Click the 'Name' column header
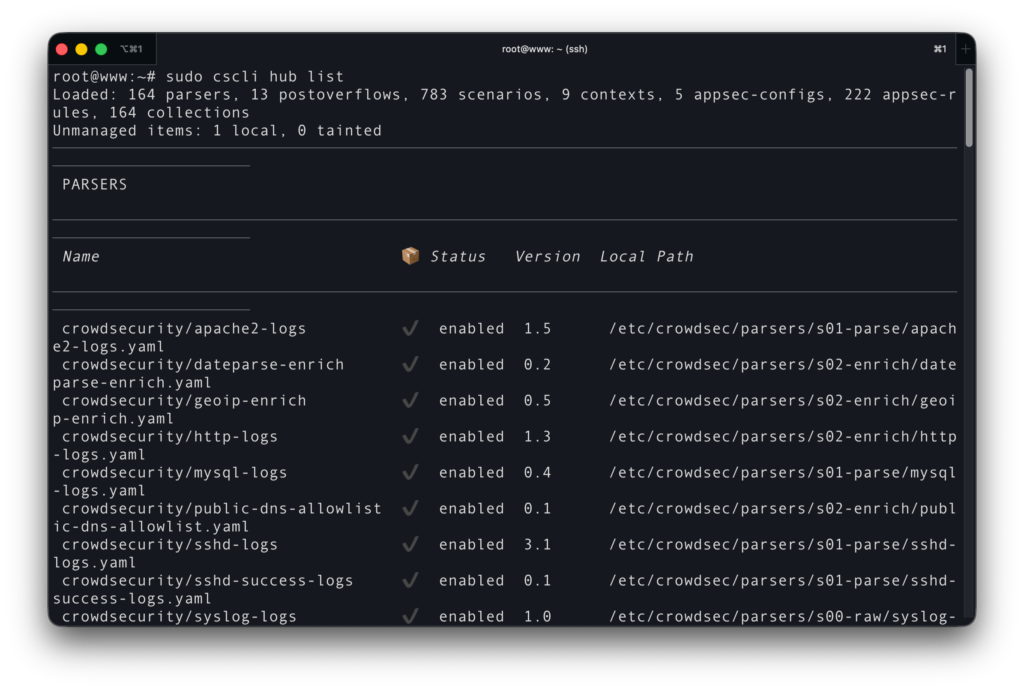This screenshot has height=690, width=1024. click(x=81, y=257)
